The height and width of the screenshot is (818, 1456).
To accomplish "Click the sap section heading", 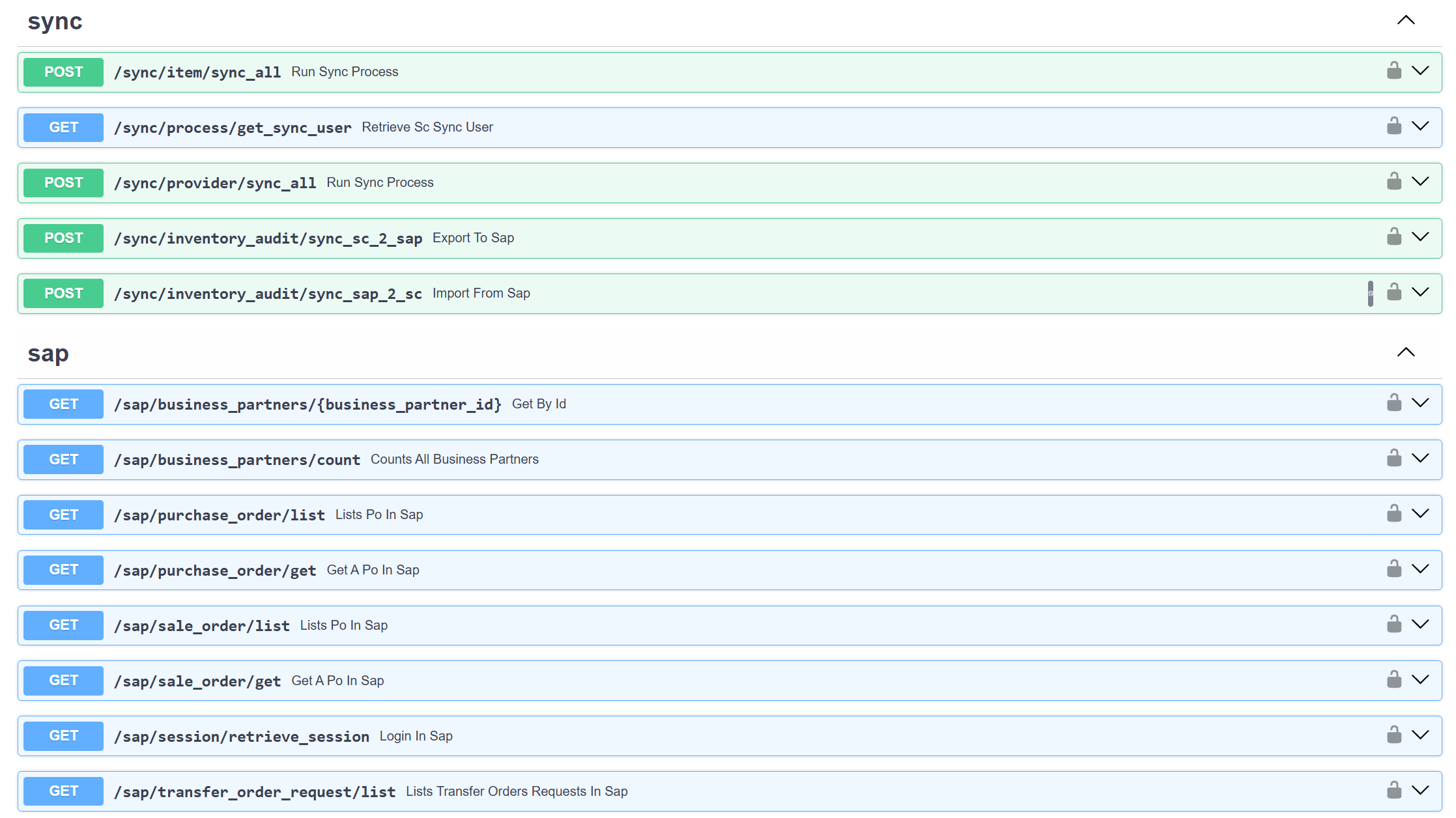I will click(48, 354).
